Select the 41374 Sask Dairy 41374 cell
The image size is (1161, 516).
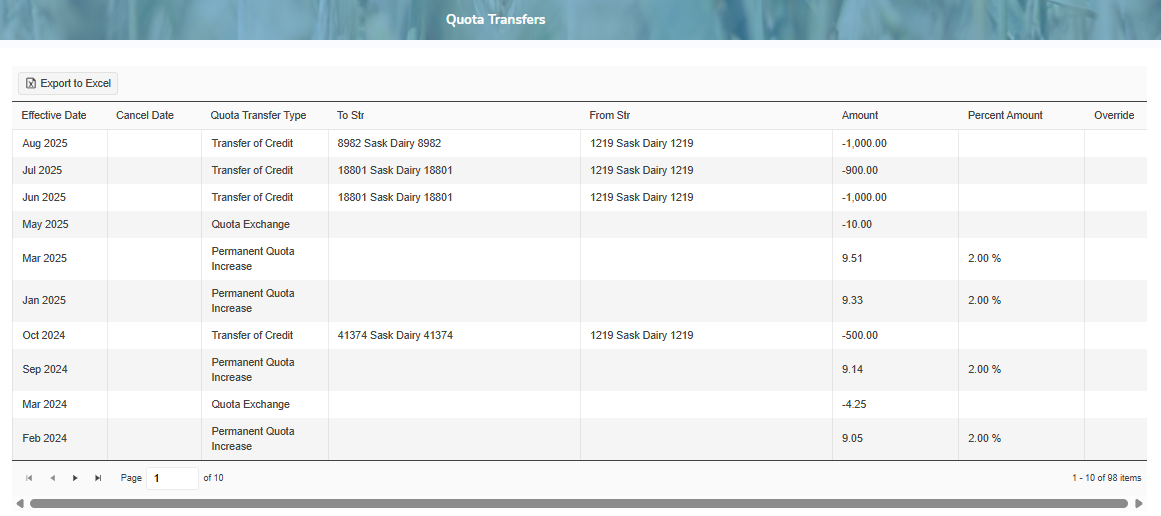(x=395, y=335)
